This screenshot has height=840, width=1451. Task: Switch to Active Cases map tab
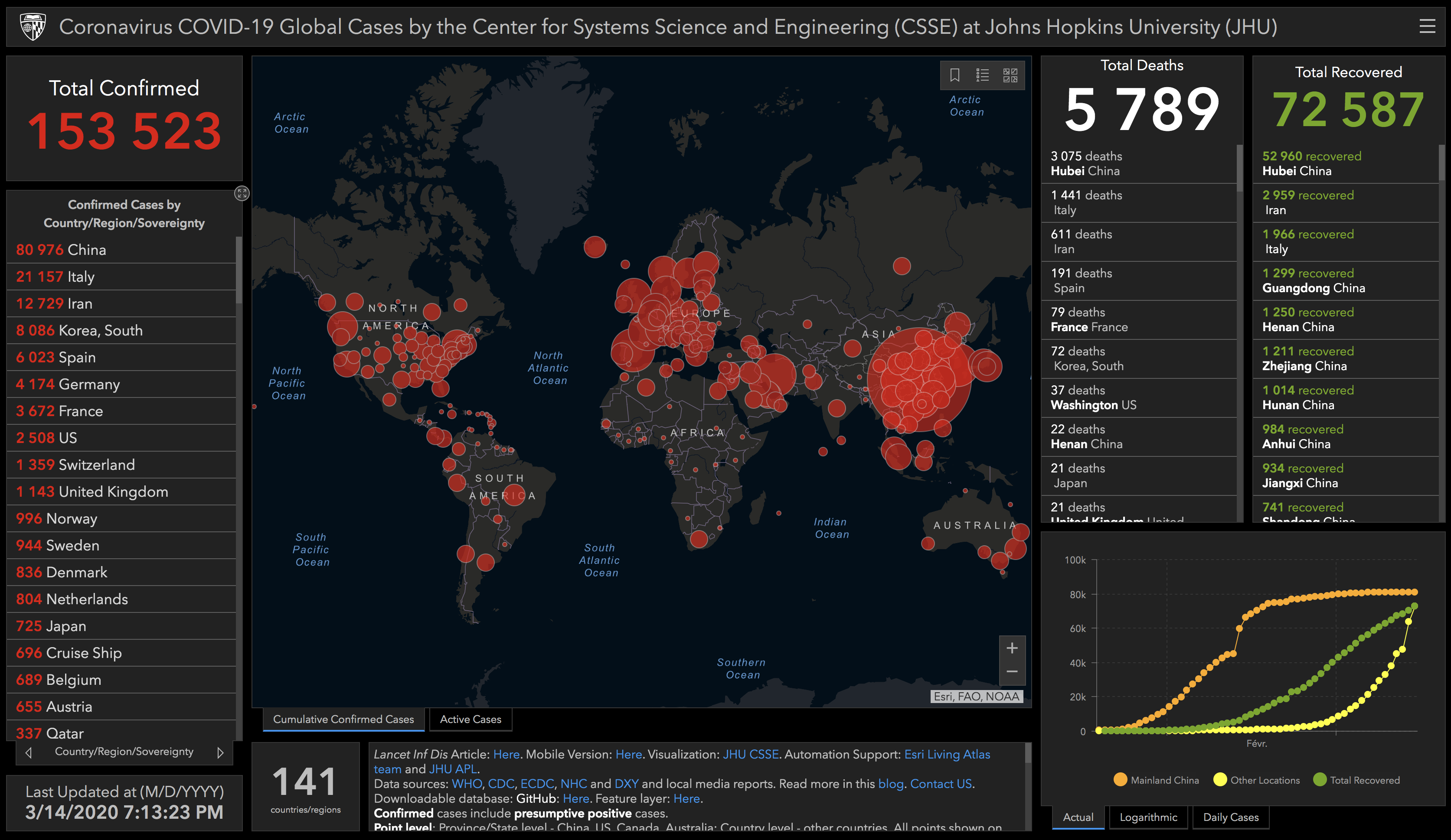pos(471,719)
